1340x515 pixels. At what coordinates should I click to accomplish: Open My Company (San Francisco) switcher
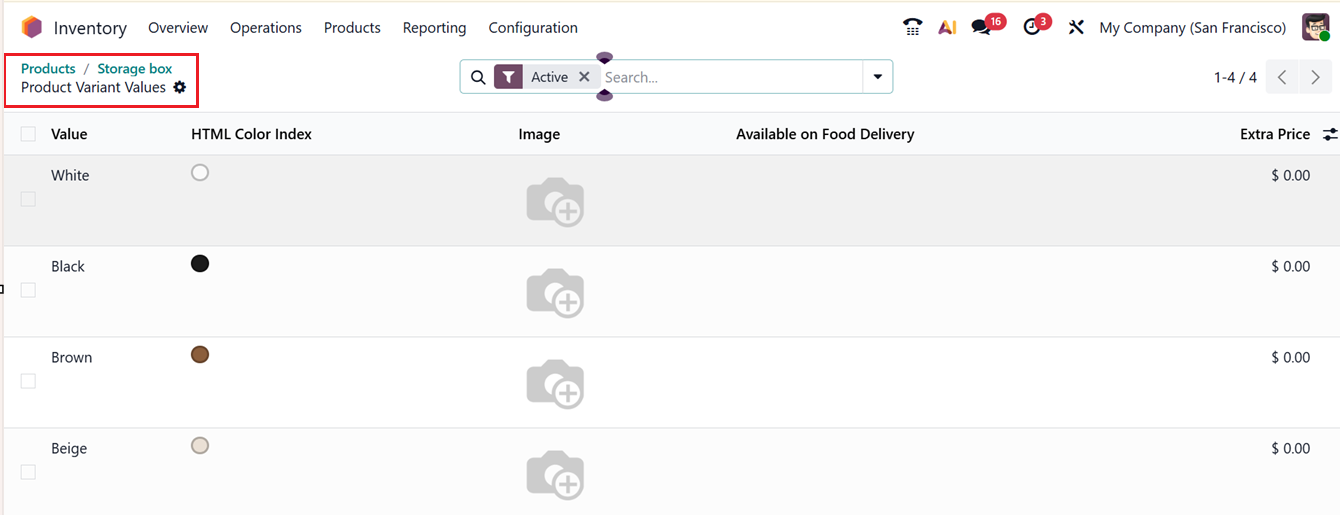pos(1192,28)
